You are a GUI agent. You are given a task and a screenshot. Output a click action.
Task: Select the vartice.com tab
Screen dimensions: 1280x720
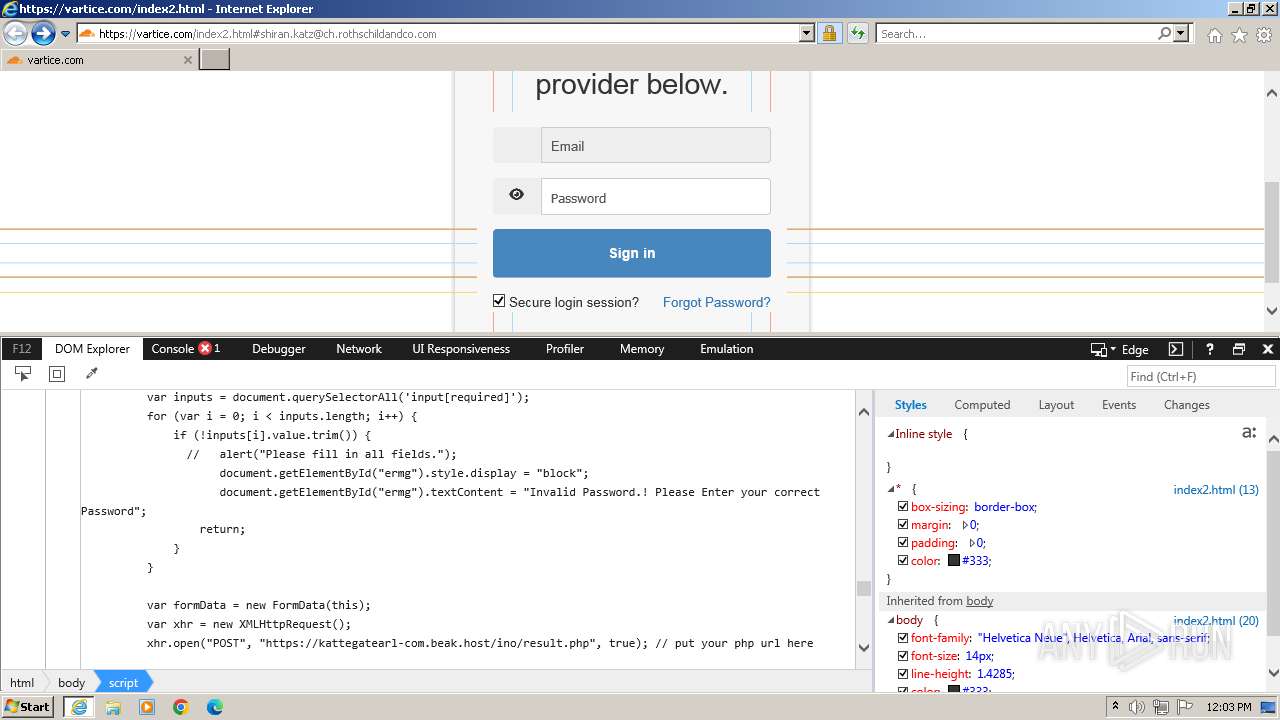coord(98,60)
